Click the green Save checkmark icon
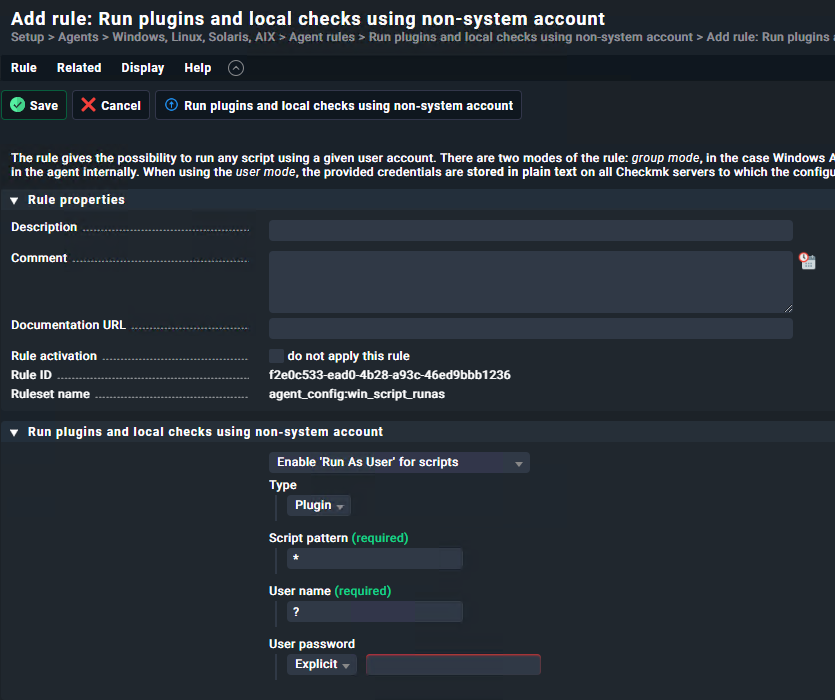 click(18, 105)
